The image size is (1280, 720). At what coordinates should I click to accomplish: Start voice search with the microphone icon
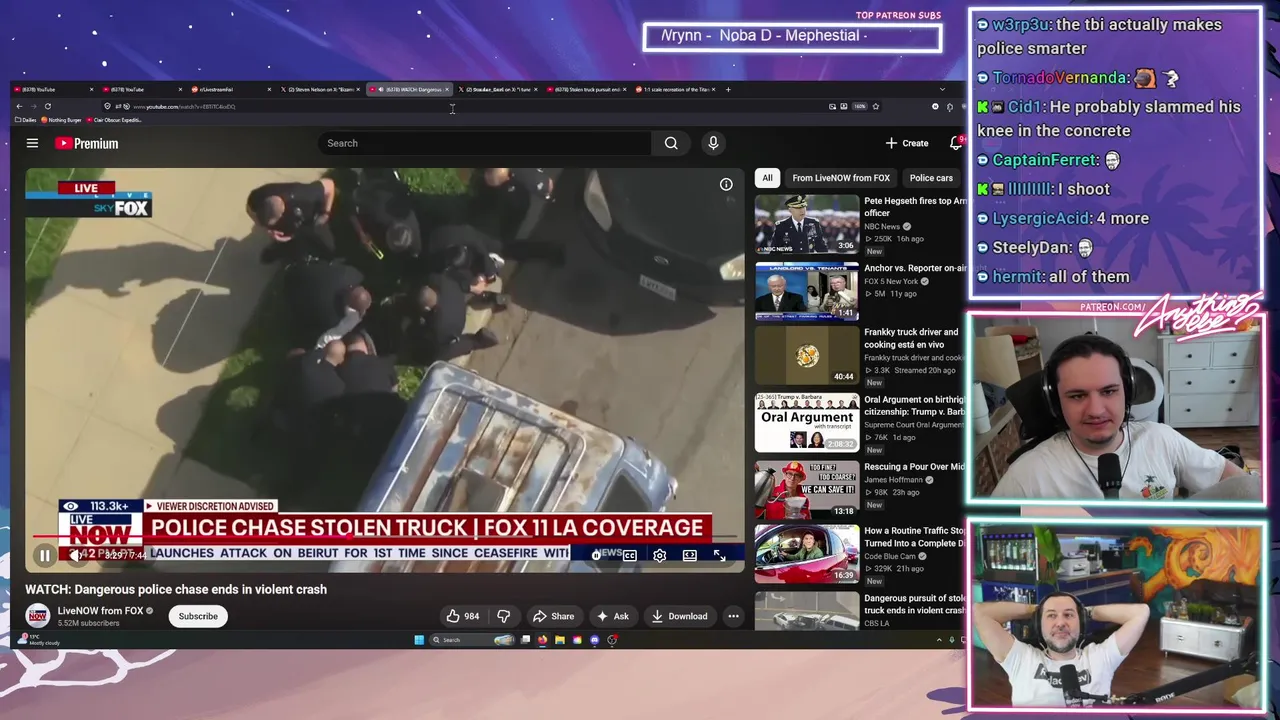pos(713,143)
